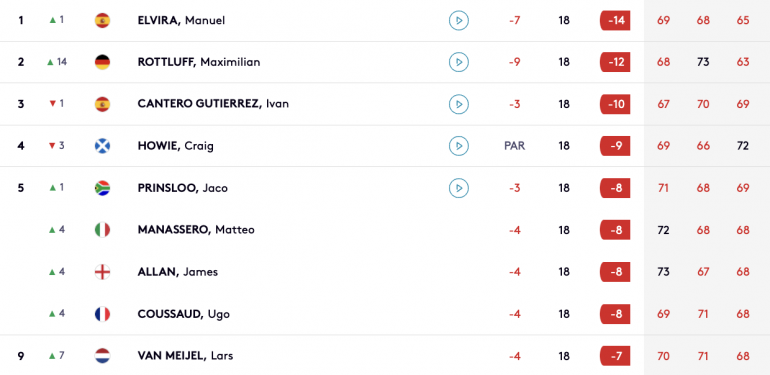770x375 pixels.
Task: Open MANASSERO, Matteo player page
Action: 196,230
